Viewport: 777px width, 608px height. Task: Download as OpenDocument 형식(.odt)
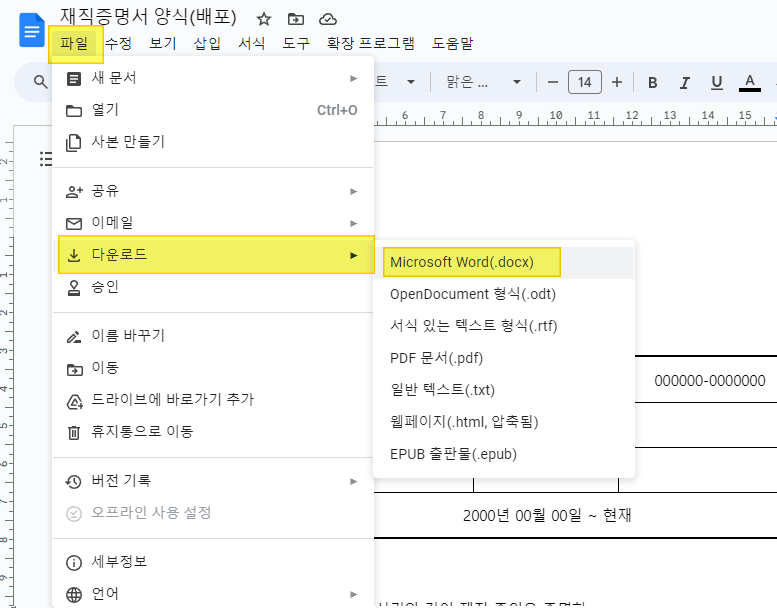[x=504, y=294]
